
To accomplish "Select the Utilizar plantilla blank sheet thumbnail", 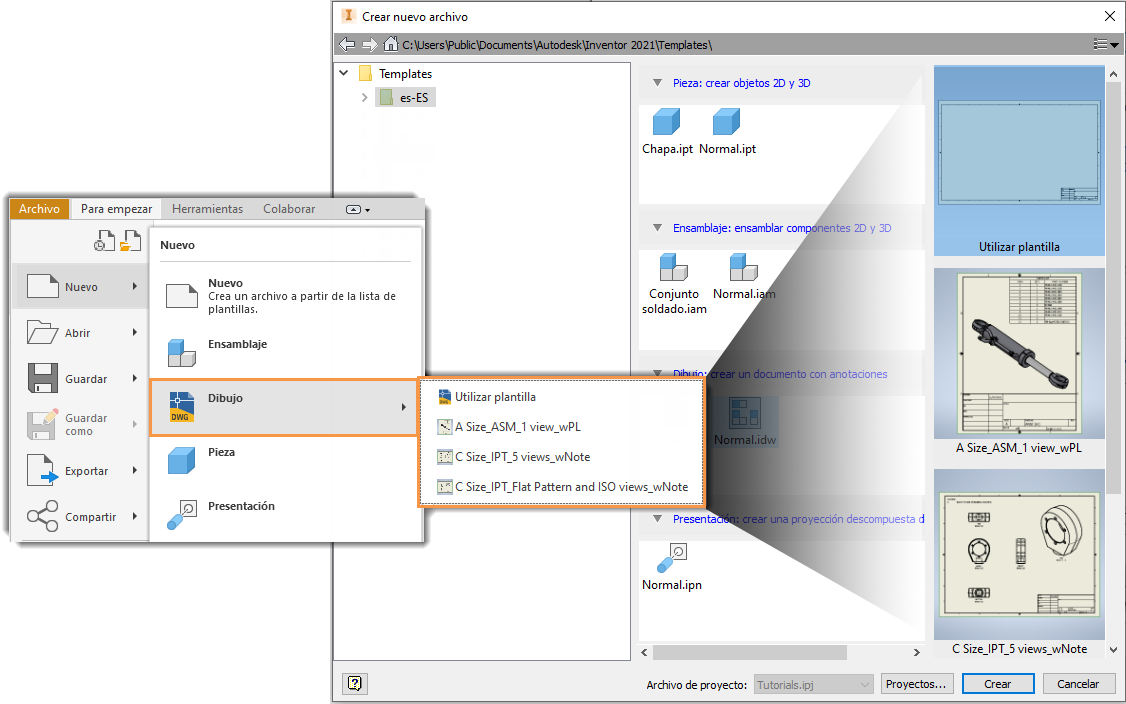I will coord(1019,161).
